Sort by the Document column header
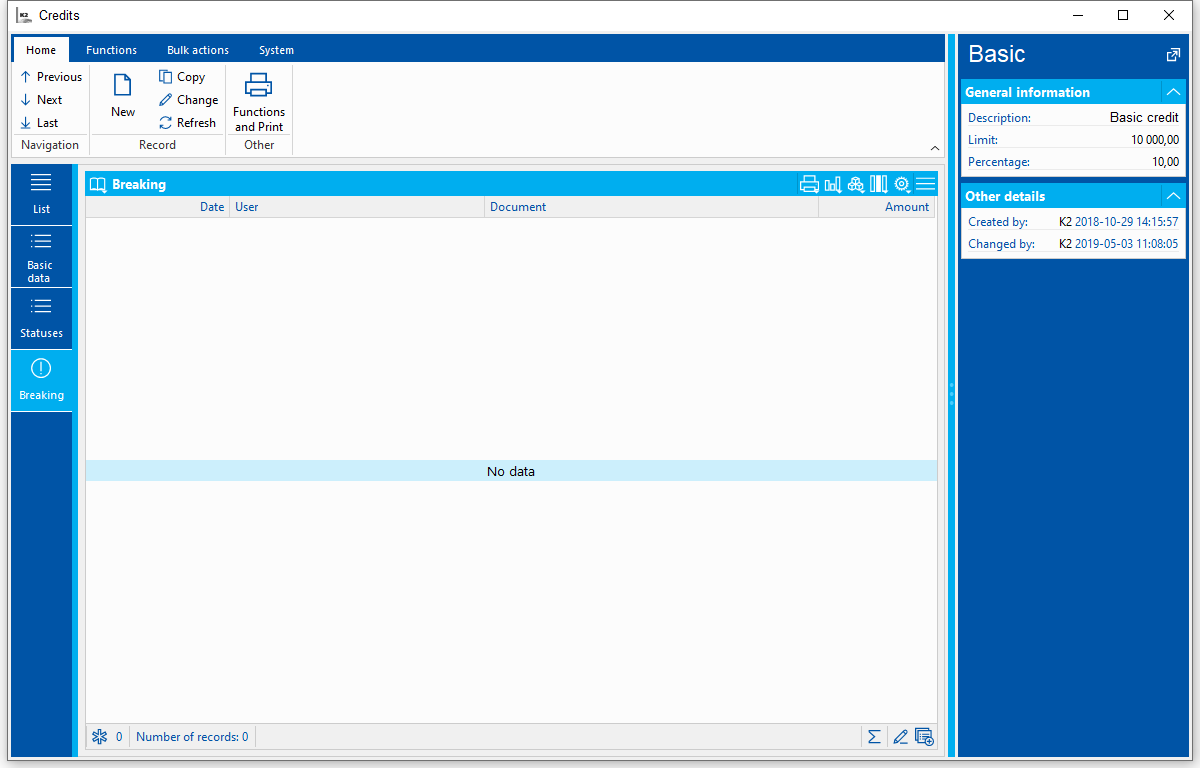Image resolution: width=1200 pixels, height=768 pixels. pos(651,207)
